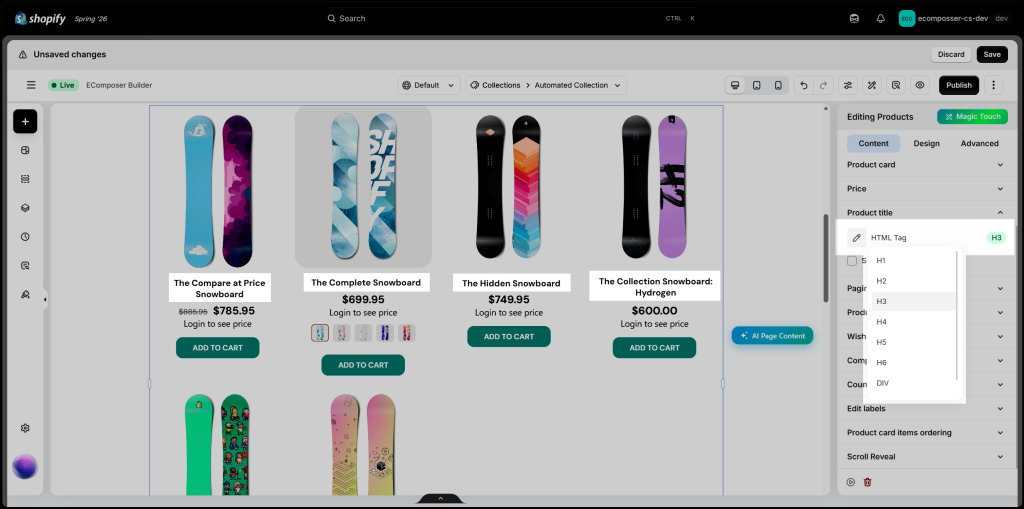The height and width of the screenshot is (509, 1024).
Task: Open the settings gear in left sidebar
Action: click(x=25, y=428)
